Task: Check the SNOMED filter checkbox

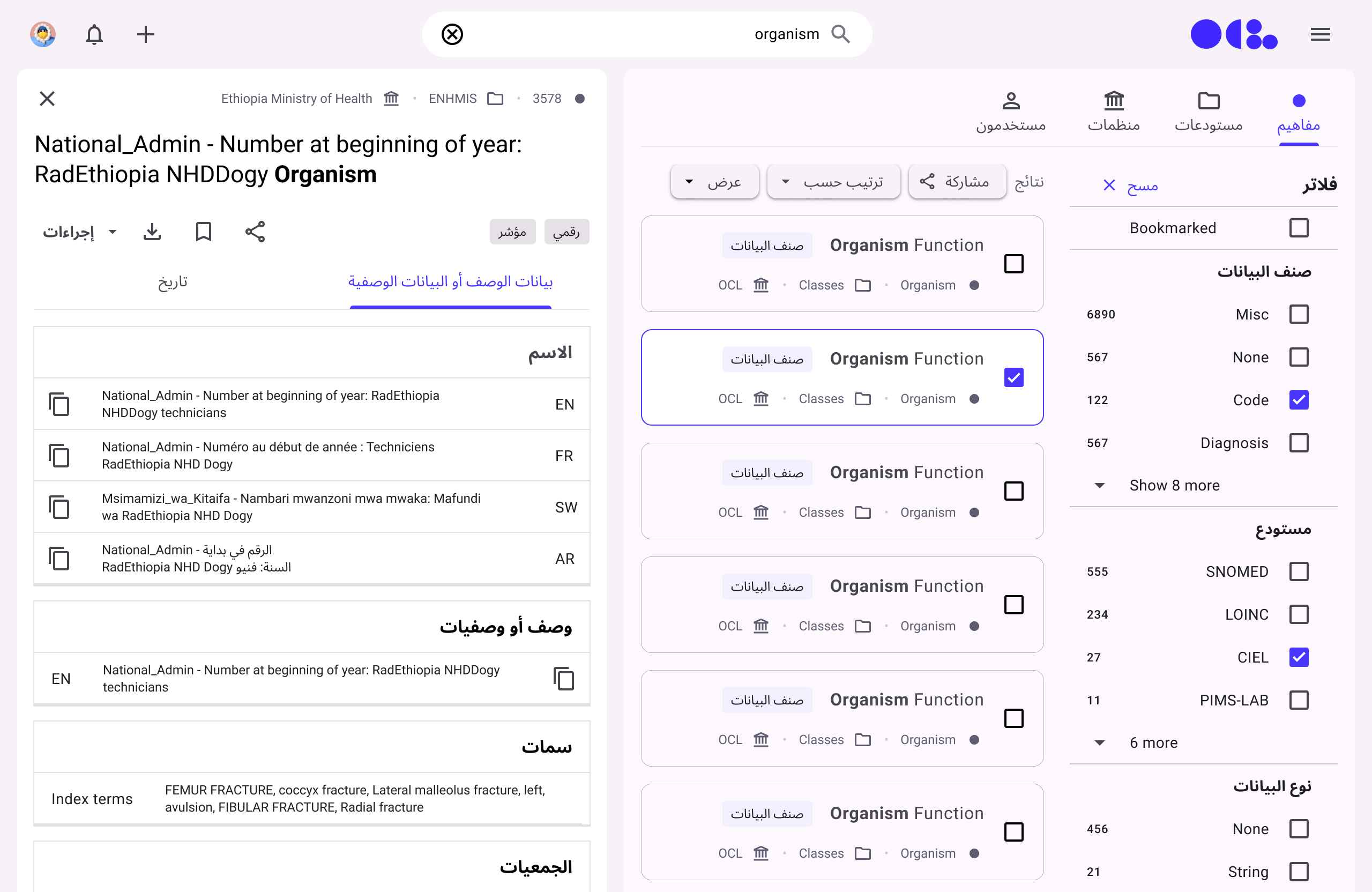Action: pos(1298,571)
